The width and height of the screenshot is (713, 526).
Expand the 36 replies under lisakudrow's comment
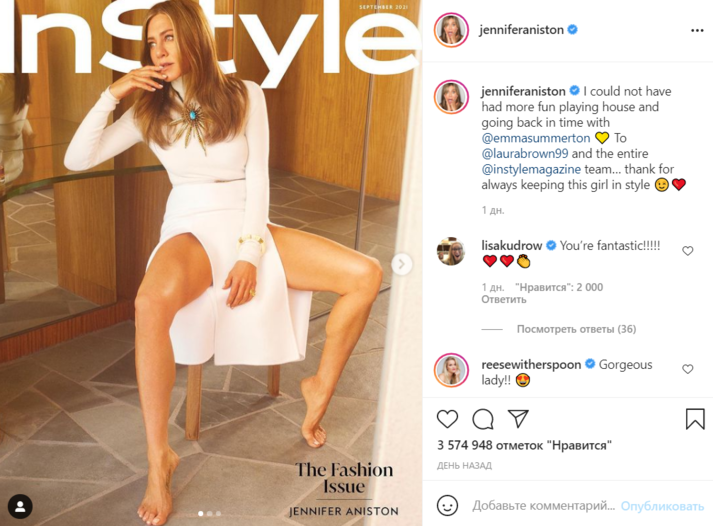point(576,329)
